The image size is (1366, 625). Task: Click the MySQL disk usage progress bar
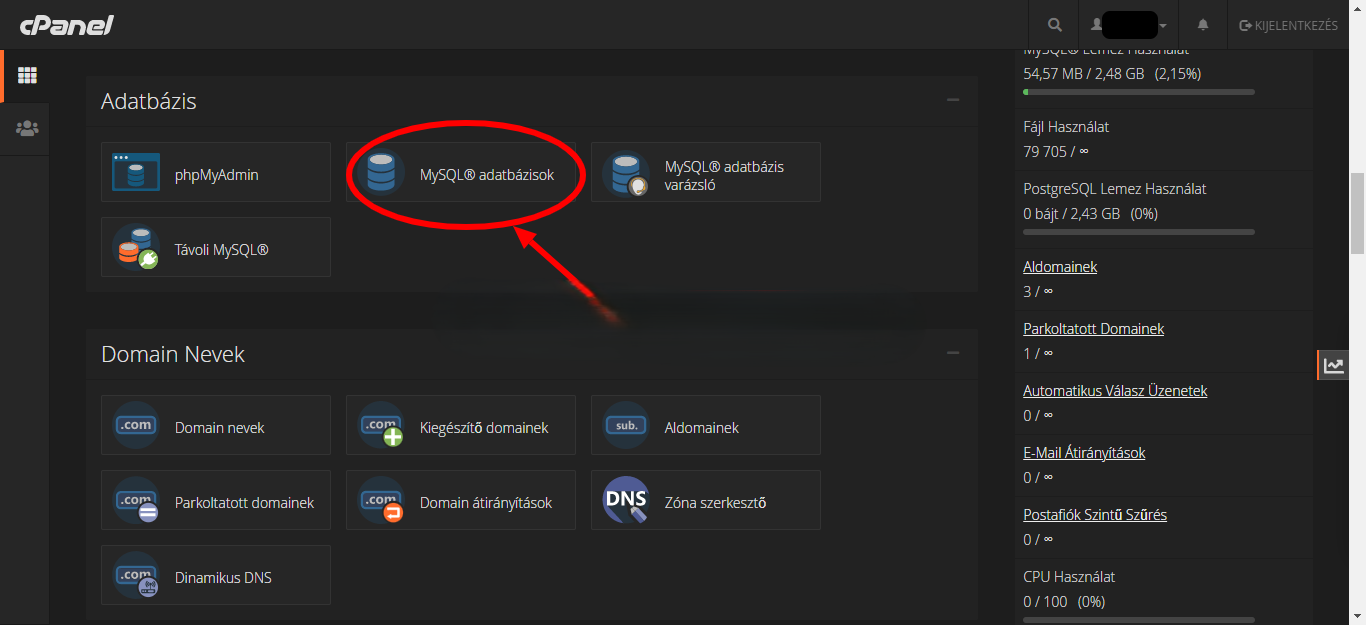pos(1139,92)
